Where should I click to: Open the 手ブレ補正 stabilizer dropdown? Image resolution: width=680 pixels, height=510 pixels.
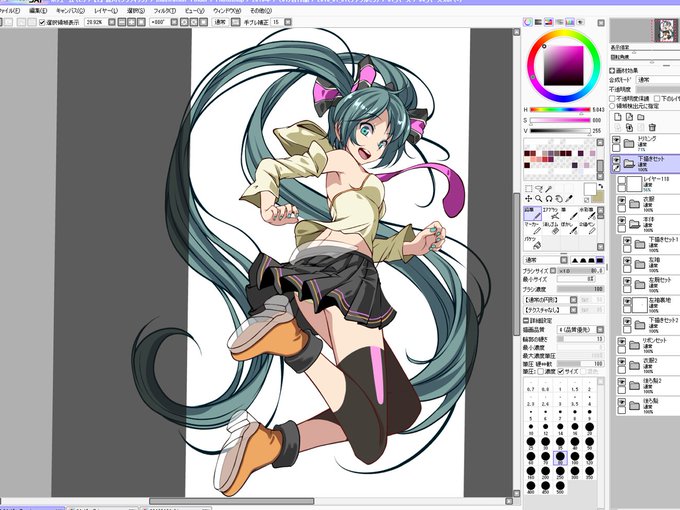coord(288,22)
